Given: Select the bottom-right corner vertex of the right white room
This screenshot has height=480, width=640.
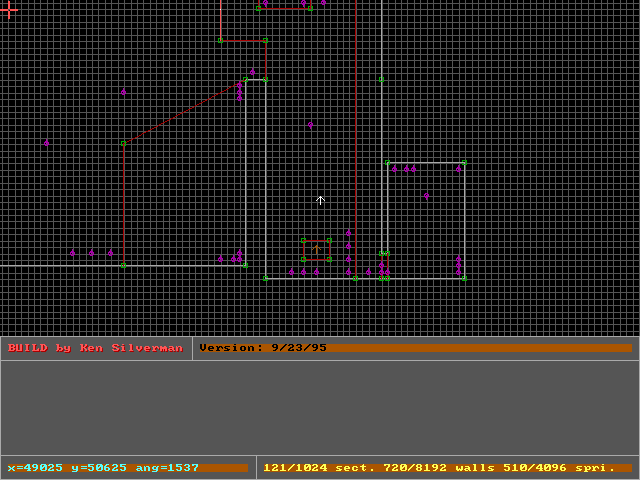Looking at the screenshot, I should pyautogui.click(x=464, y=278).
